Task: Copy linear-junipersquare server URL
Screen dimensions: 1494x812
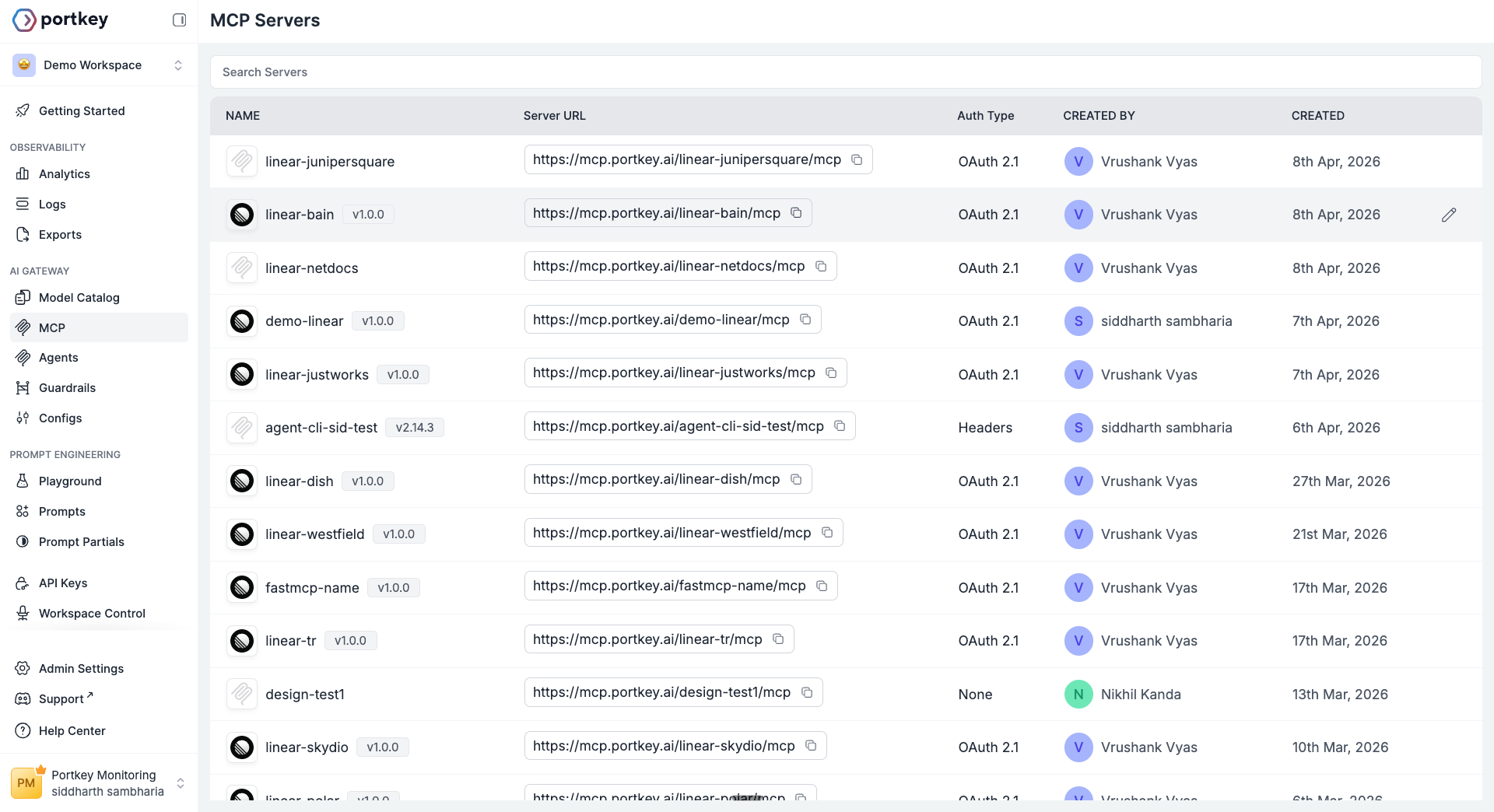Action: tap(857, 159)
